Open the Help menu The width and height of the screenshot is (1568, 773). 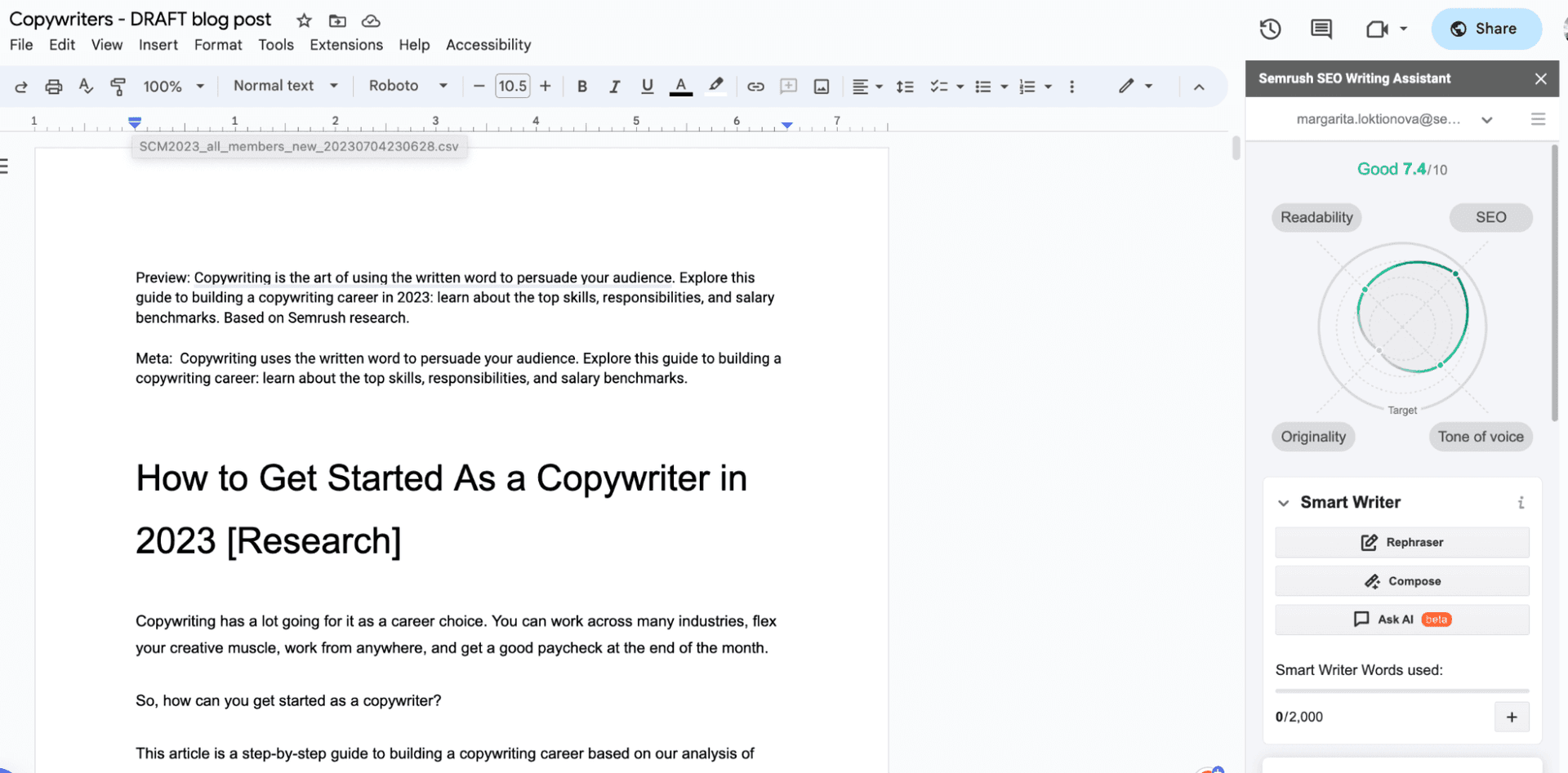pyautogui.click(x=414, y=45)
